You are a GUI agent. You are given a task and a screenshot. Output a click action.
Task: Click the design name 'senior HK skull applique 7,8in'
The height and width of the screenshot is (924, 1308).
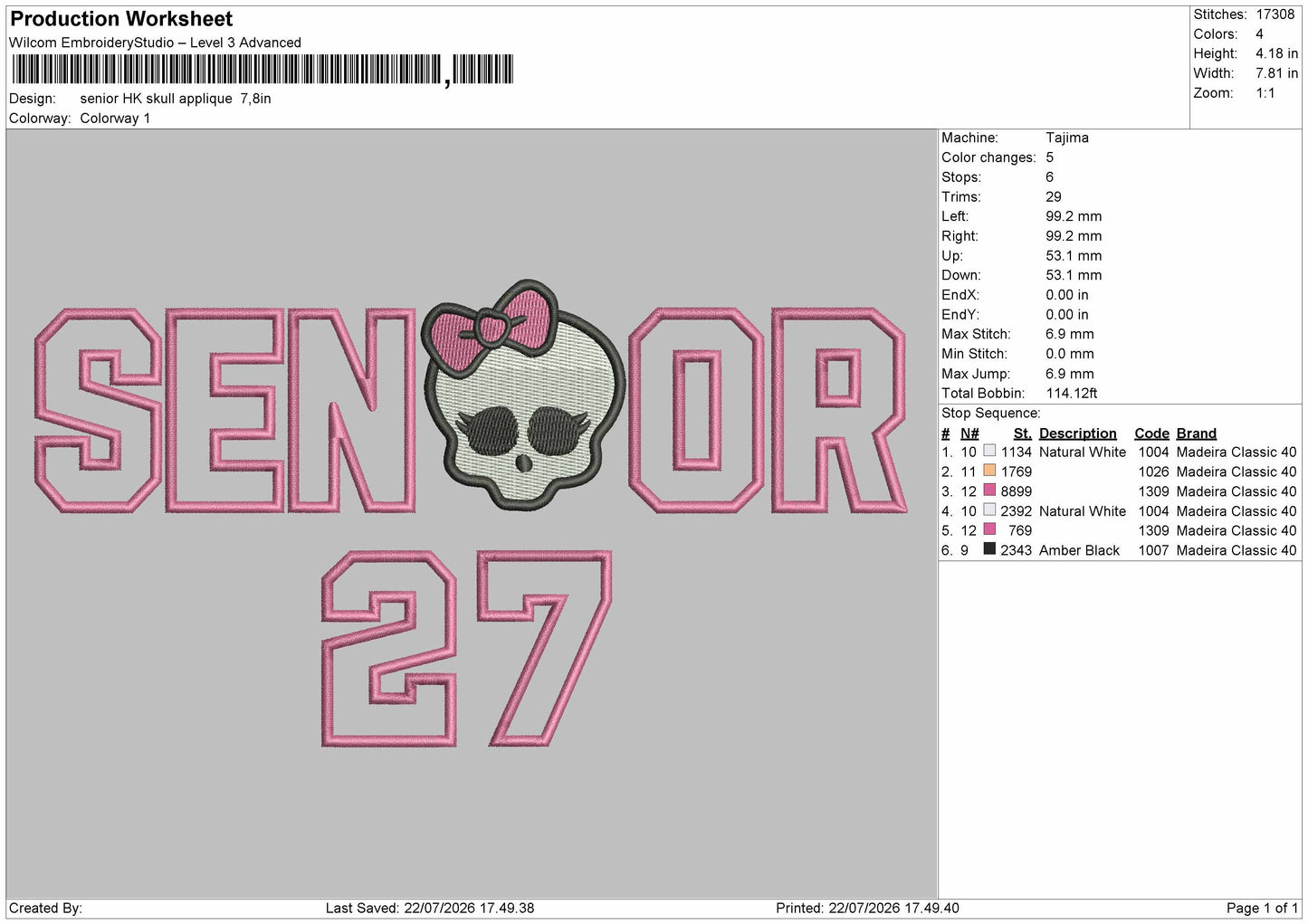(176, 99)
